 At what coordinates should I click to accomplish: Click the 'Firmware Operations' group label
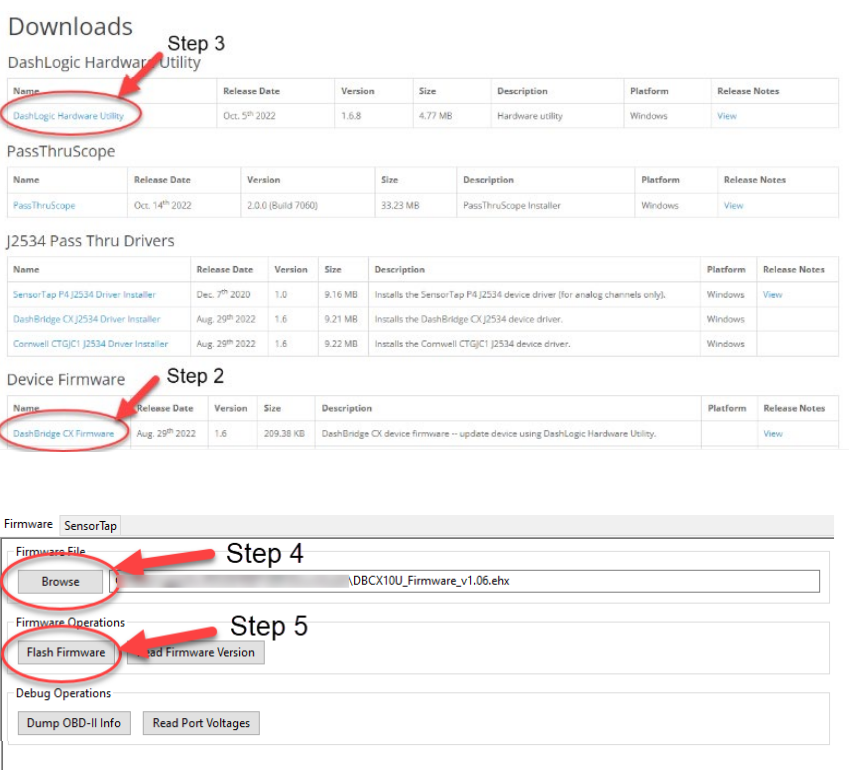(71, 623)
